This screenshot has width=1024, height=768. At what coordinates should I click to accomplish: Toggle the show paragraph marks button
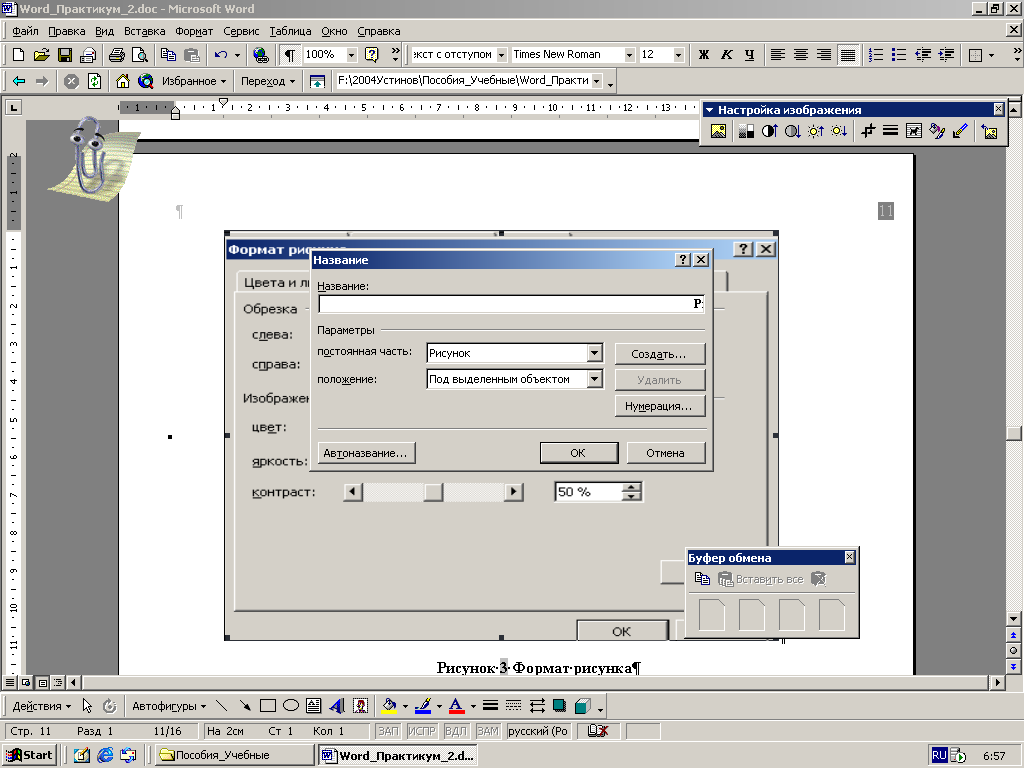(289, 55)
